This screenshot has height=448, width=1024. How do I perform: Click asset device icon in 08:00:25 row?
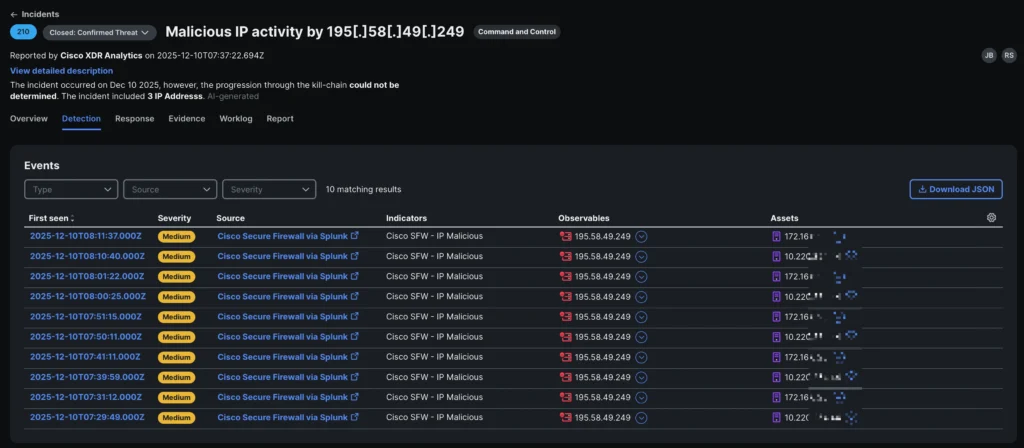(x=776, y=297)
